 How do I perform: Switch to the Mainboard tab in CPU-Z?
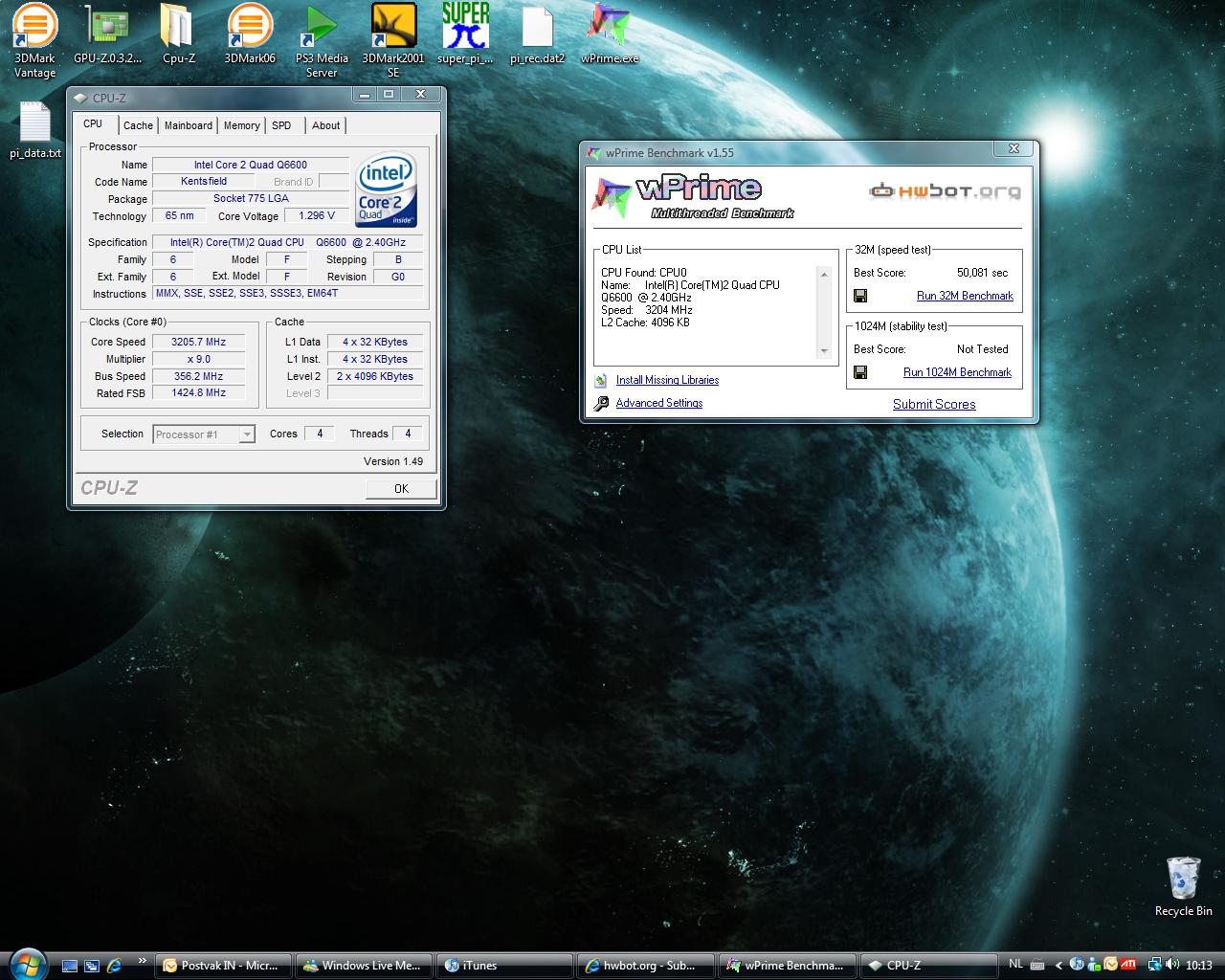tap(189, 125)
